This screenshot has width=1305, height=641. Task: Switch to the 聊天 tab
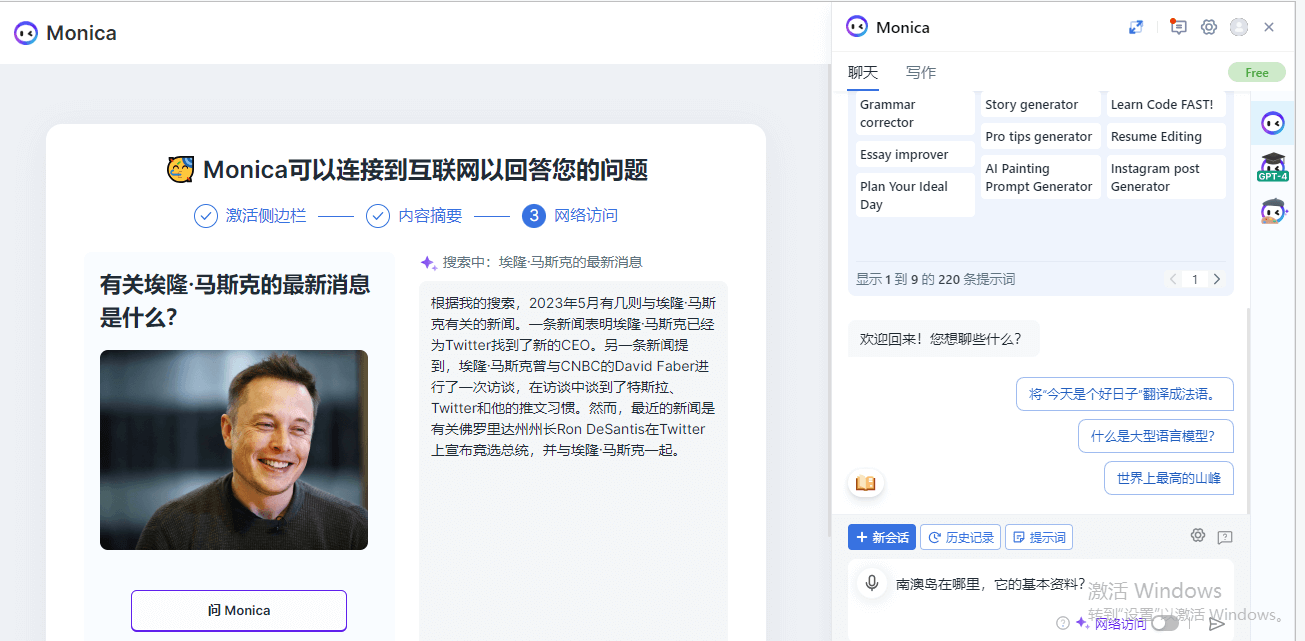click(863, 72)
